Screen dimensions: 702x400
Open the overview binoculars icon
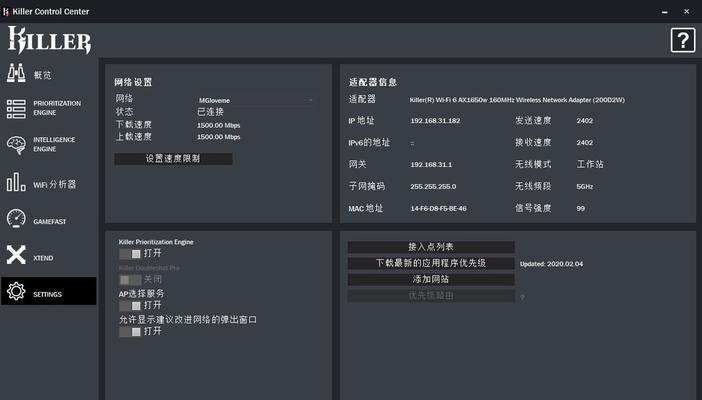(x=16, y=73)
